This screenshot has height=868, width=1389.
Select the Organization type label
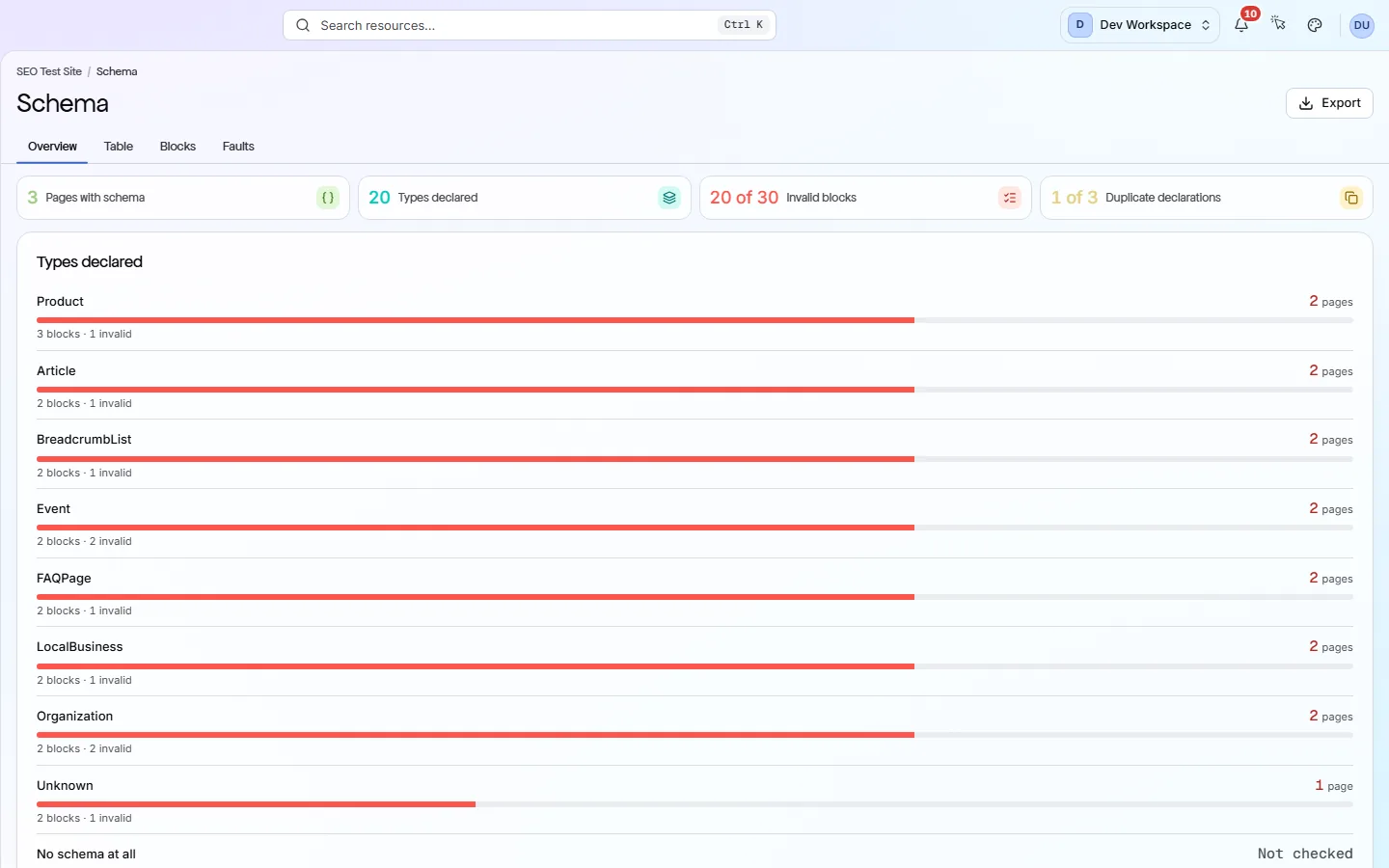75,717
